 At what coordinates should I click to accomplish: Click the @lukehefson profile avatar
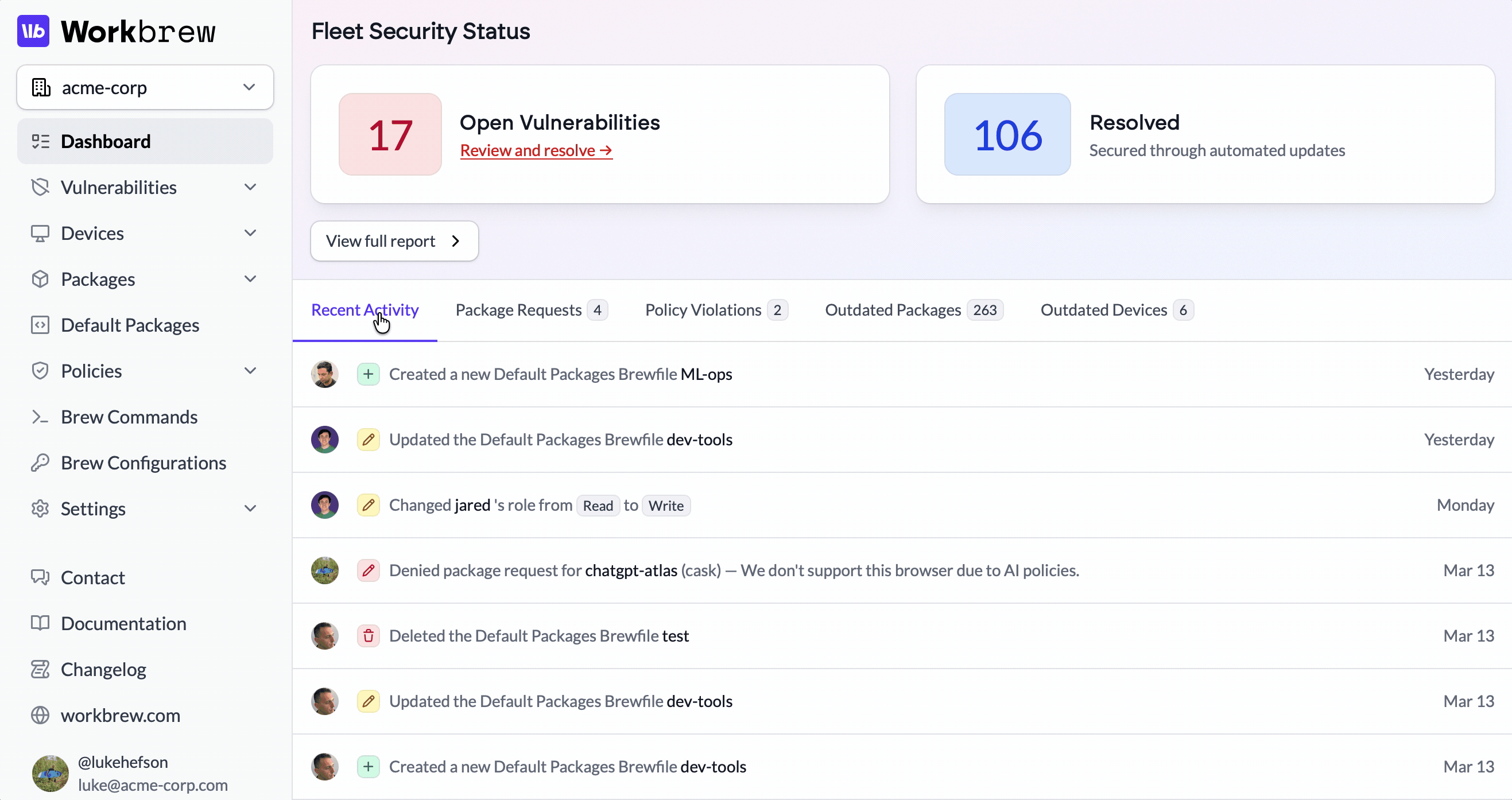pos(51,773)
